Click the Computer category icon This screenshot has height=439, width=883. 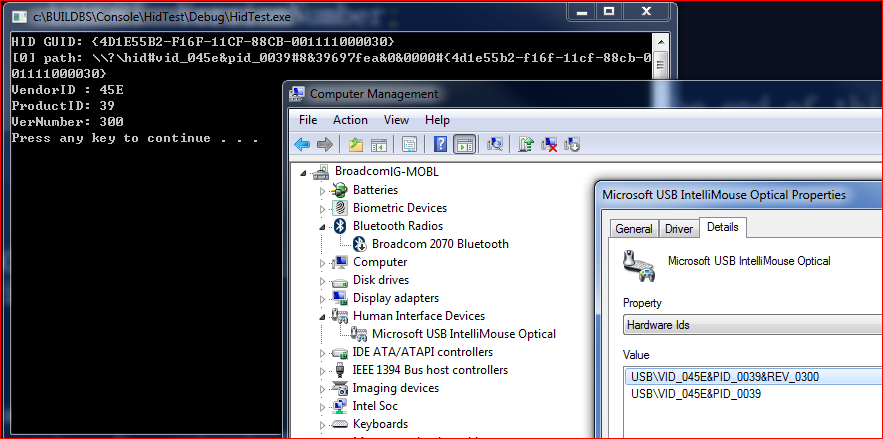[x=340, y=262]
